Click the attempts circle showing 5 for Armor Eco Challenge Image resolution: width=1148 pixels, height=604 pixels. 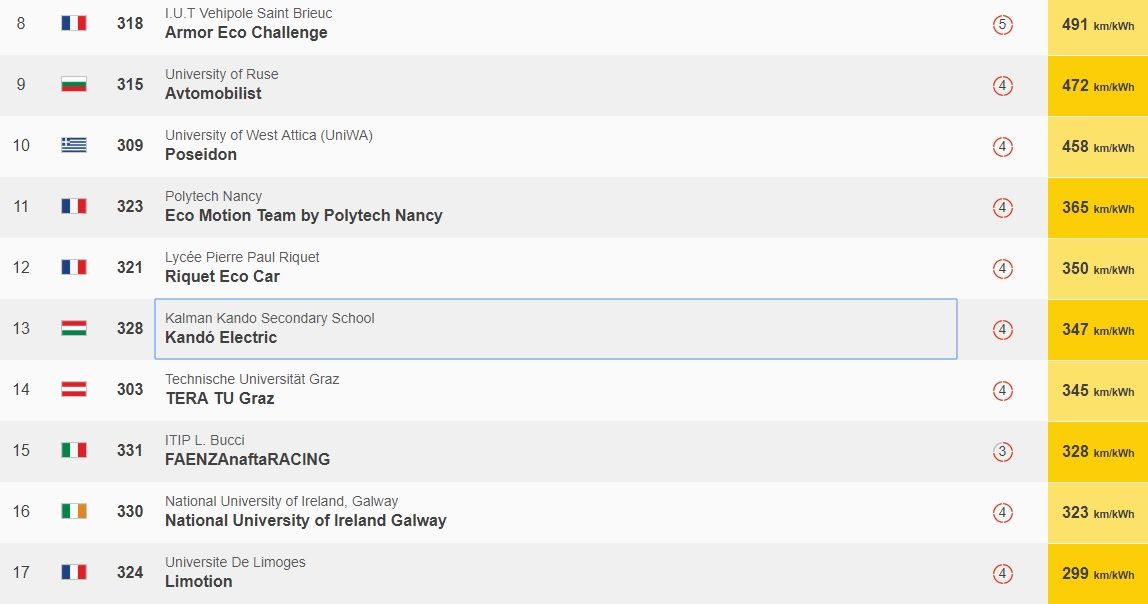tap(1003, 25)
